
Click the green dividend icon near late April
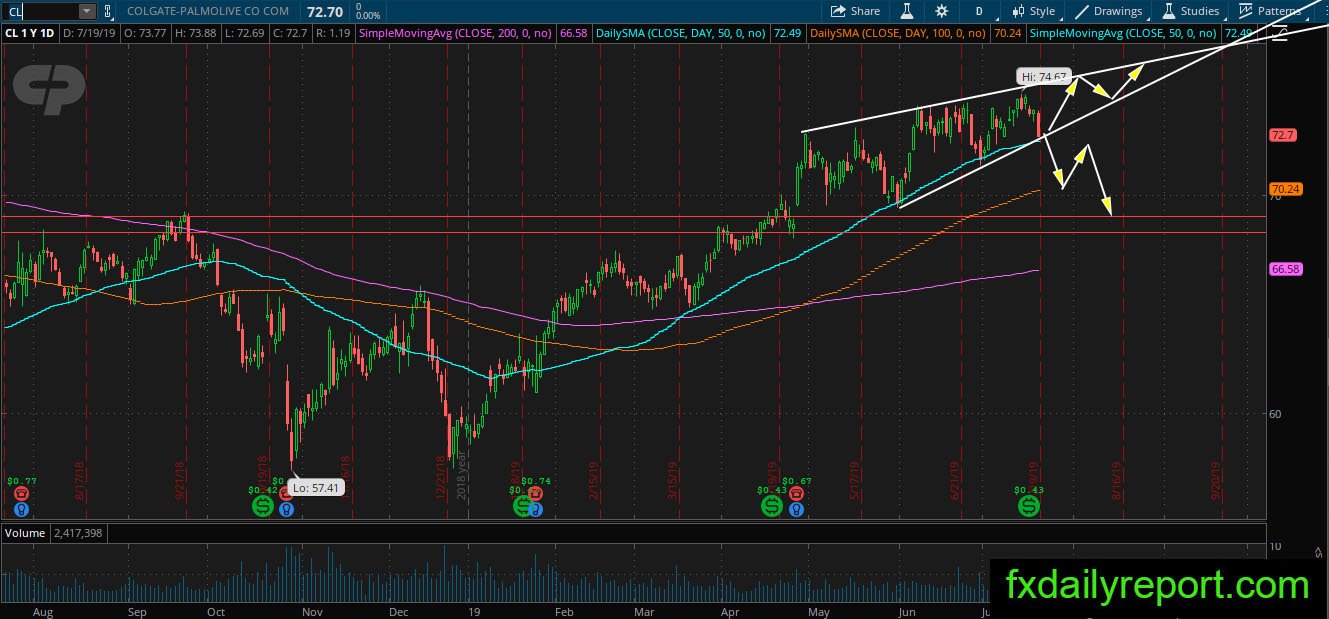tap(771, 506)
